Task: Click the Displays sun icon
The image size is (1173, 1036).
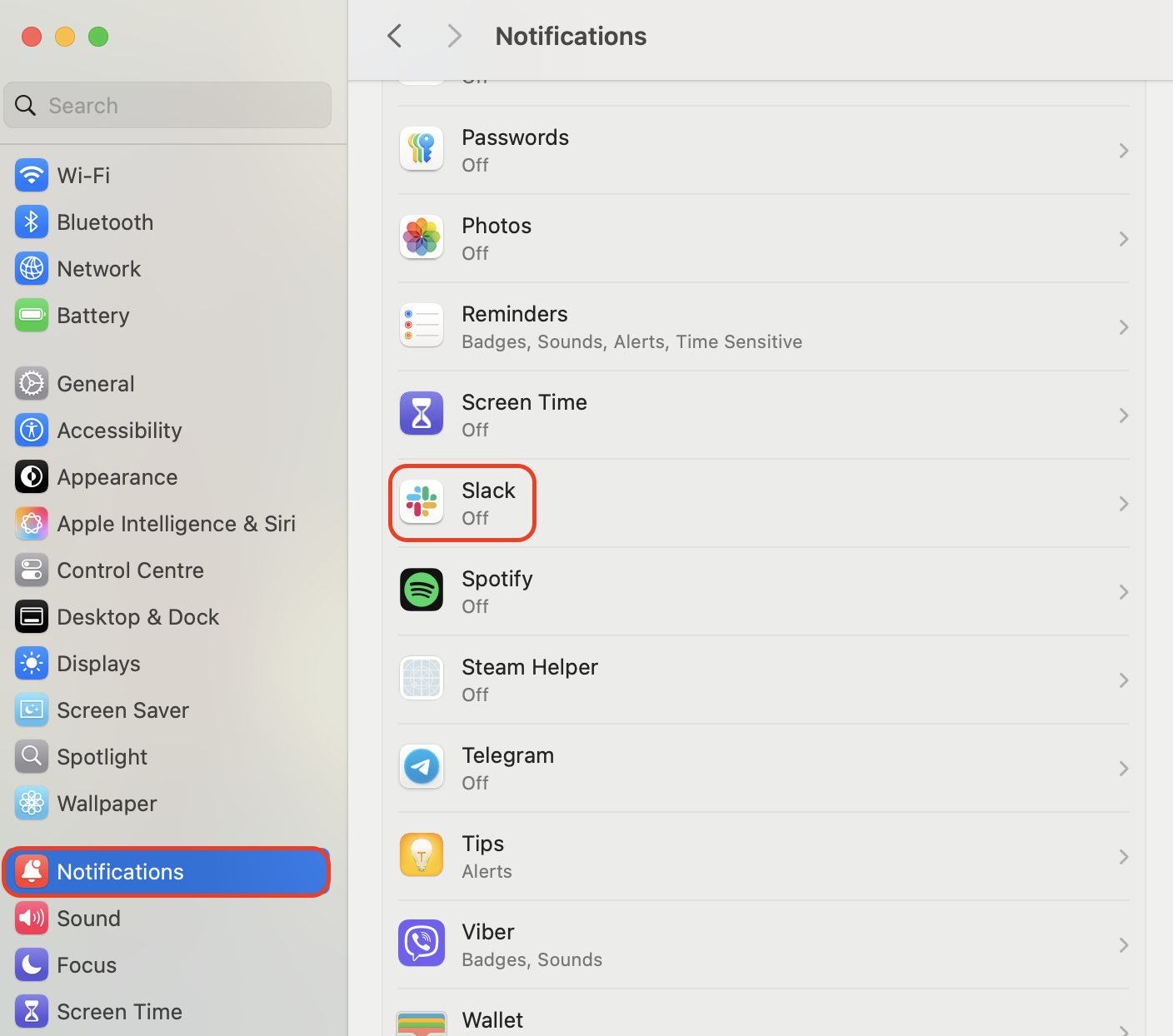Action: tap(32, 664)
